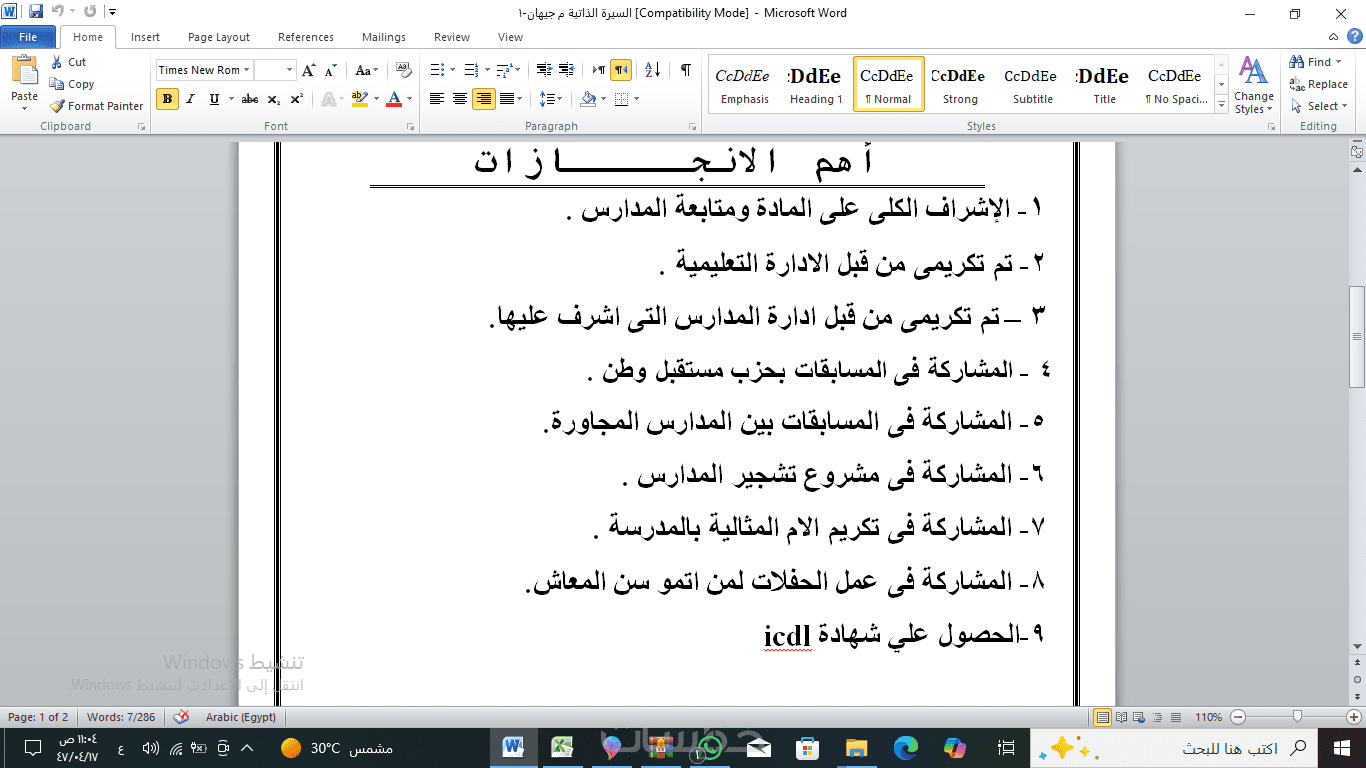Increase the paragraph indent
This screenshot has height=768, width=1366.
point(567,70)
